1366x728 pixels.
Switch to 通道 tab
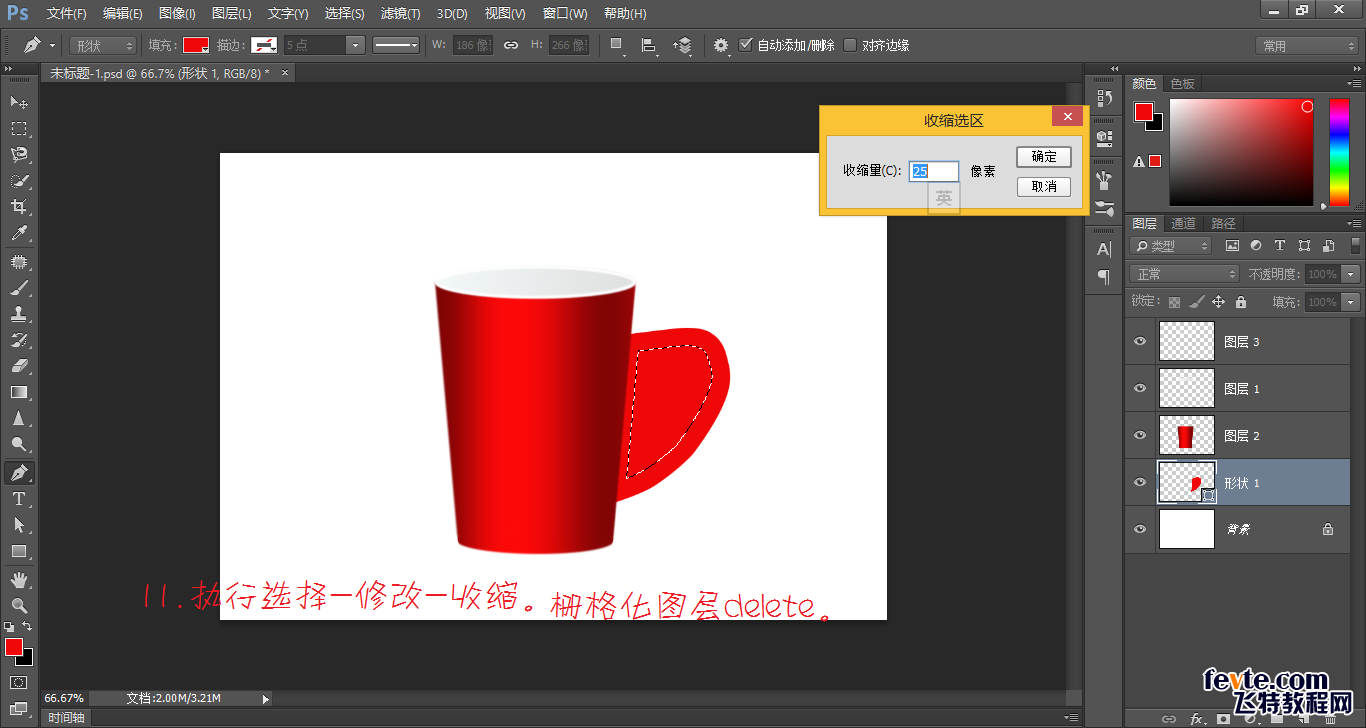pyautogui.click(x=1183, y=223)
